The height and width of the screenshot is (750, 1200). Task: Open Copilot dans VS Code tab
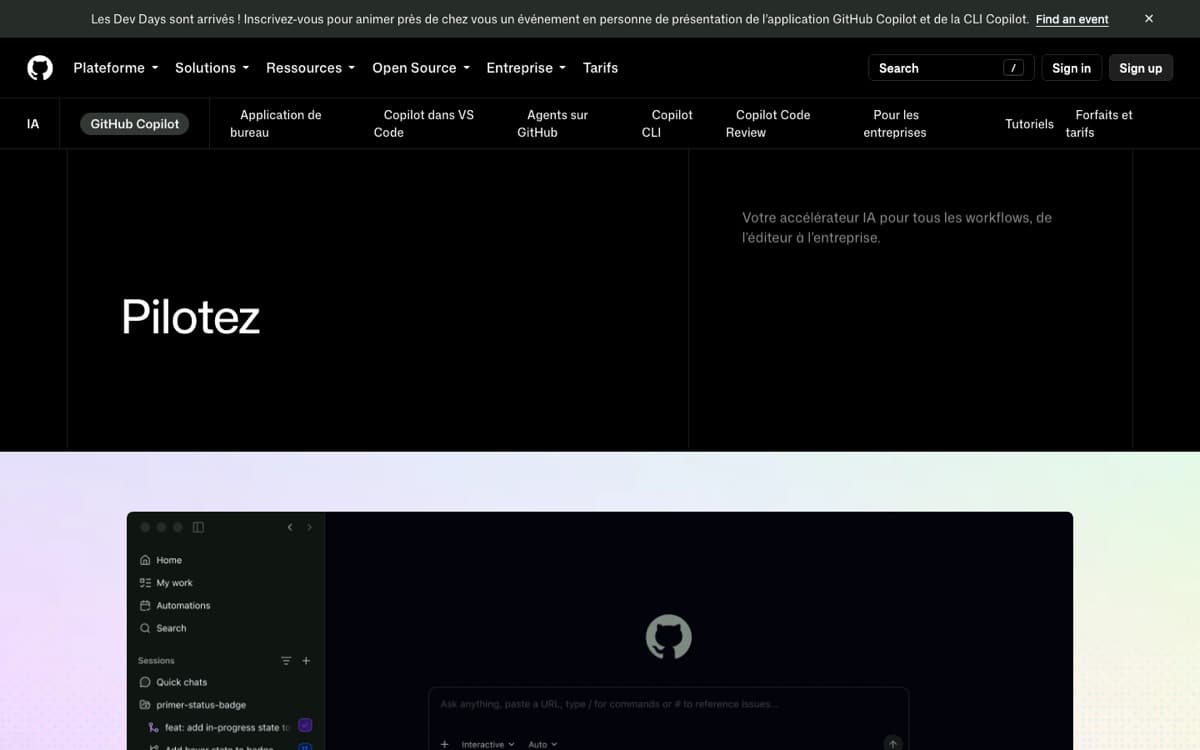tap(424, 124)
